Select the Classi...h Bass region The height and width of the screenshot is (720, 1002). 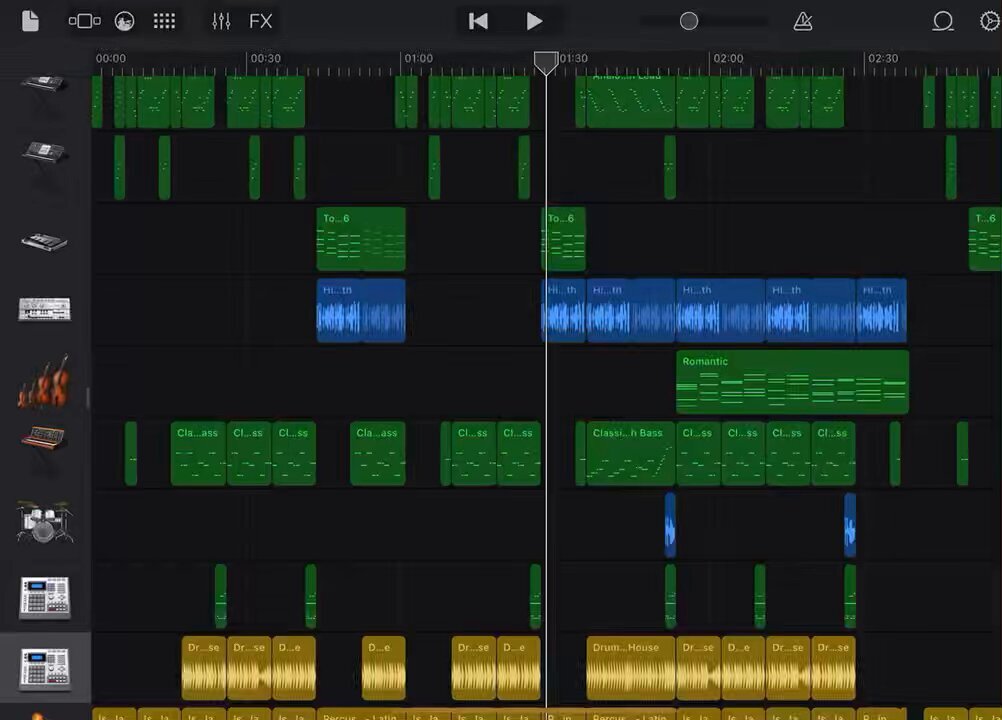pos(630,453)
